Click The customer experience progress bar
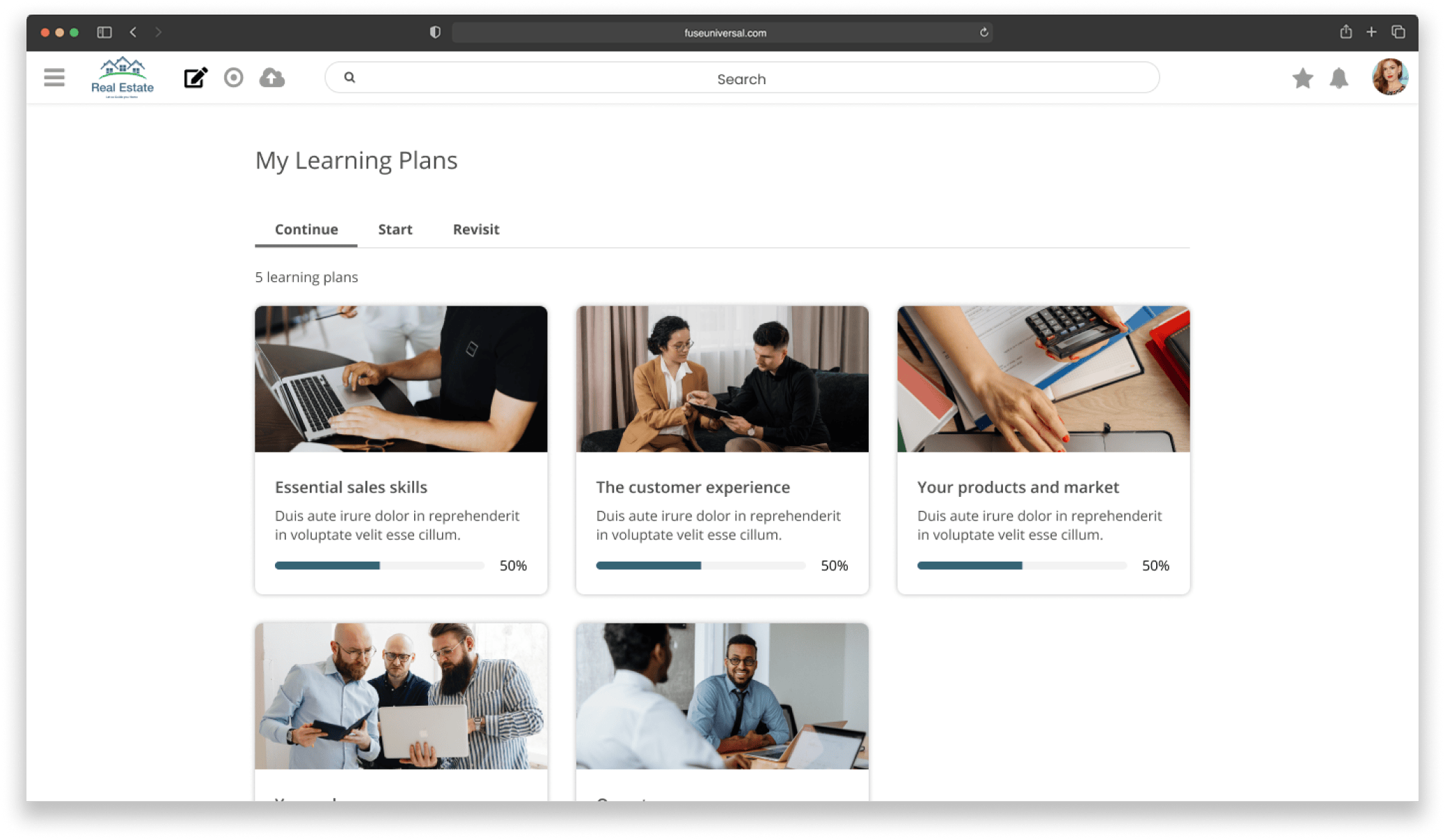The width and height of the screenshot is (1445, 840). [701, 566]
